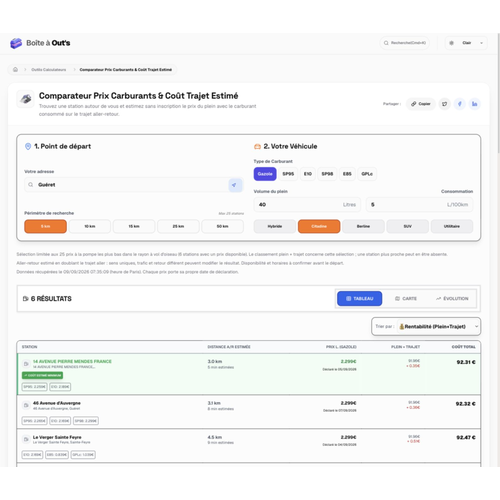The image size is (500, 500).
Task: Click station icon for 46 Avenue d'Auvergne
Action: (x=26, y=405)
